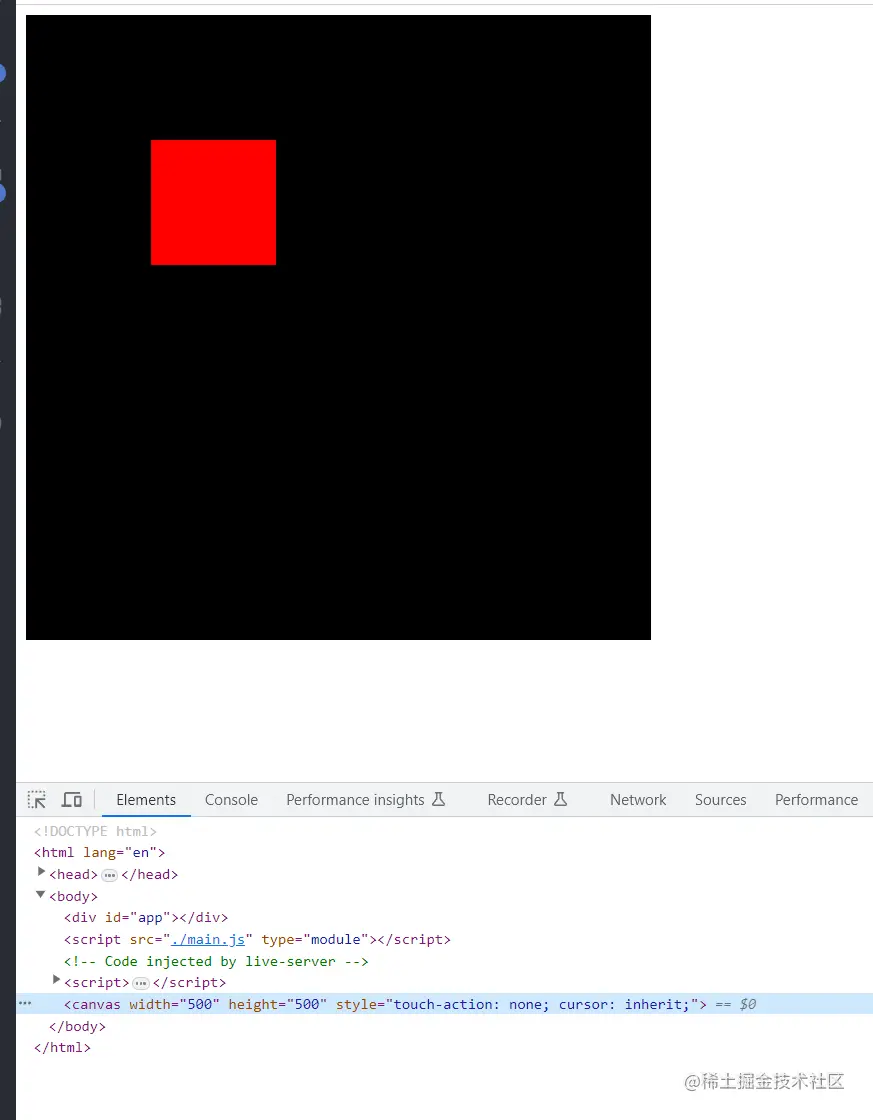This screenshot has width=873, height=1120.
Task: Select the live-server comment node
Action: click(x=216, y=961)
